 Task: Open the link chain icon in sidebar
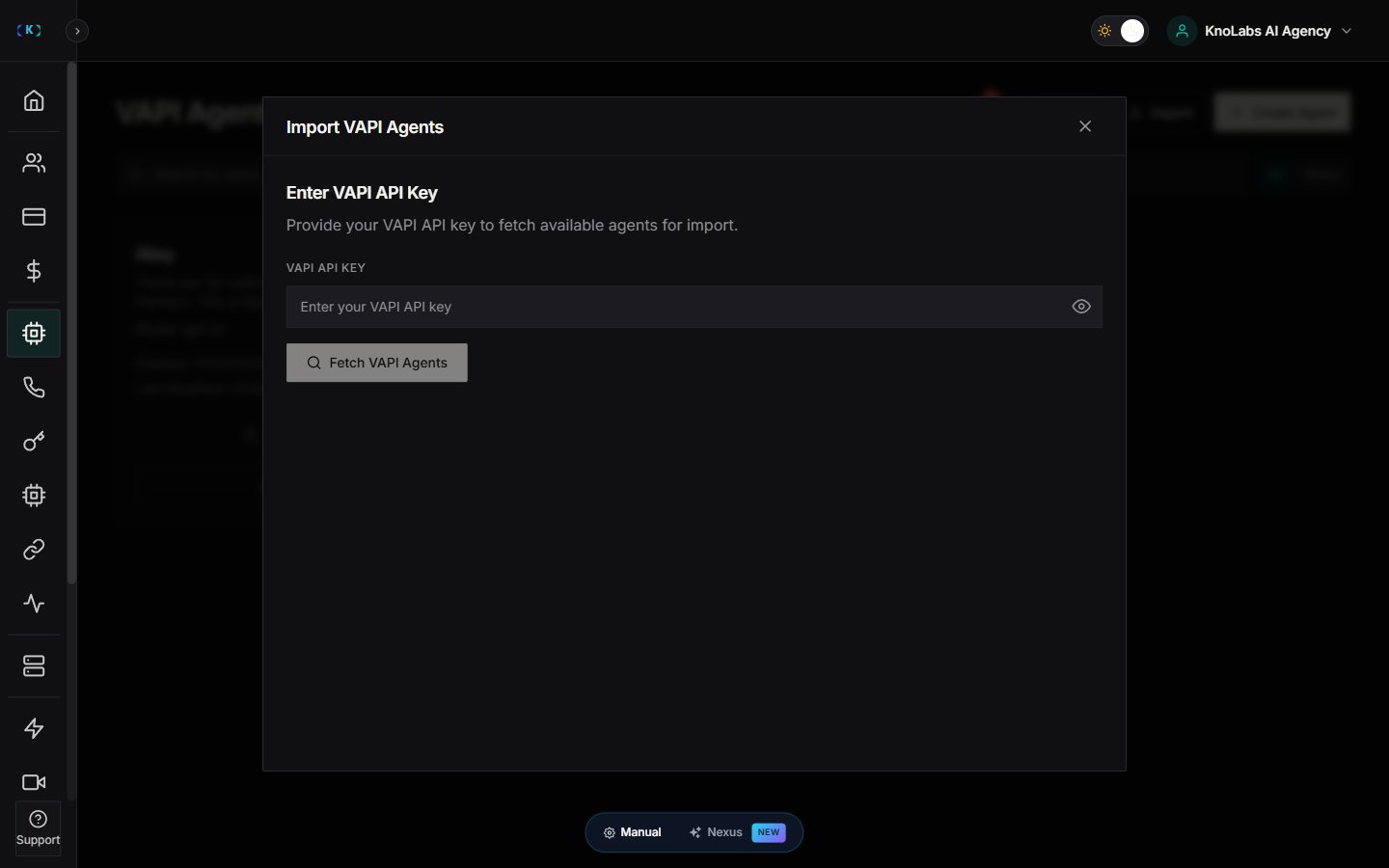[x=34, y=550]
